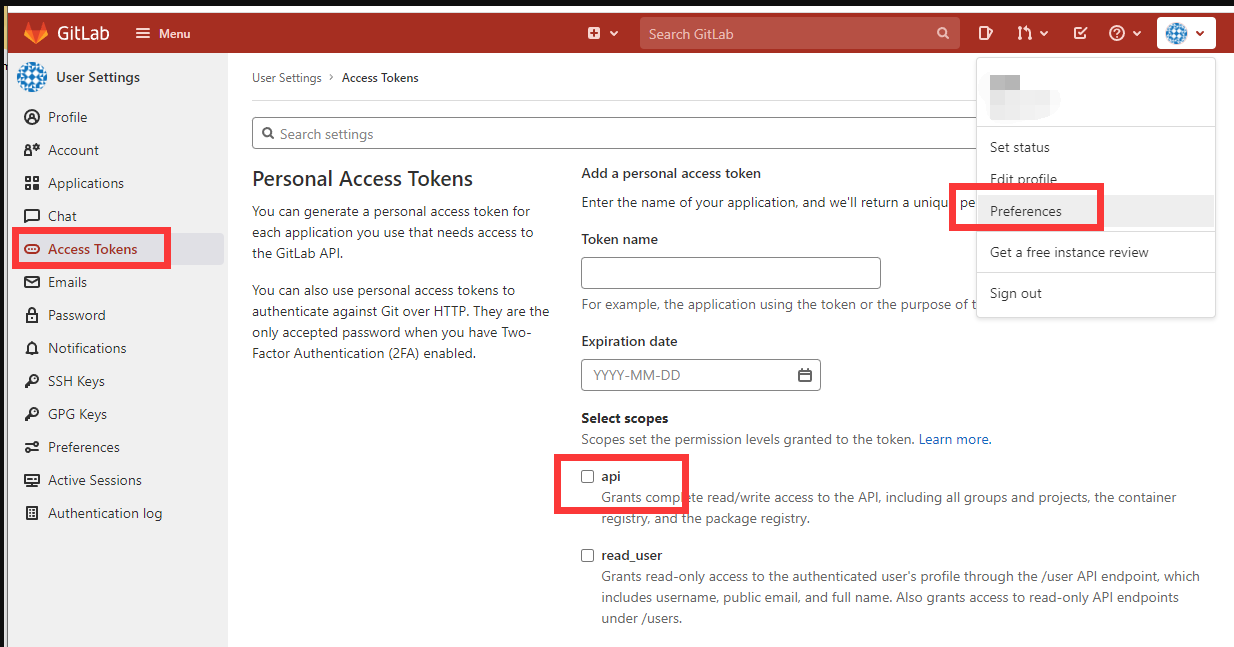Click Get a free instance review

(1069, 252)
